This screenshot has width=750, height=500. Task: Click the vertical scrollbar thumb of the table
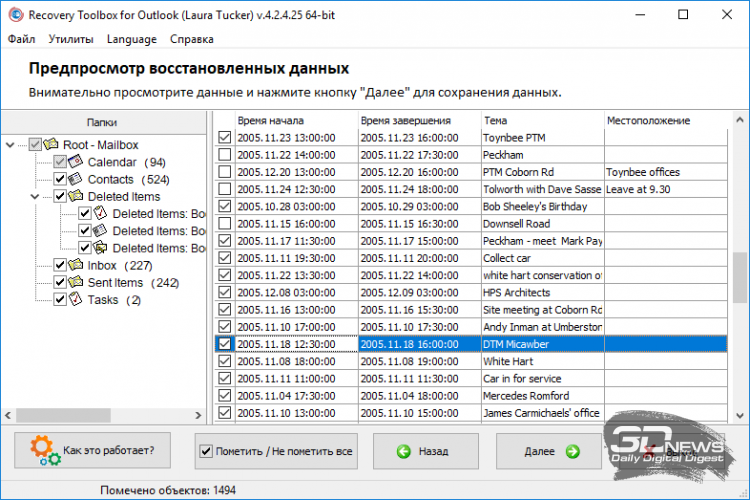739,278
